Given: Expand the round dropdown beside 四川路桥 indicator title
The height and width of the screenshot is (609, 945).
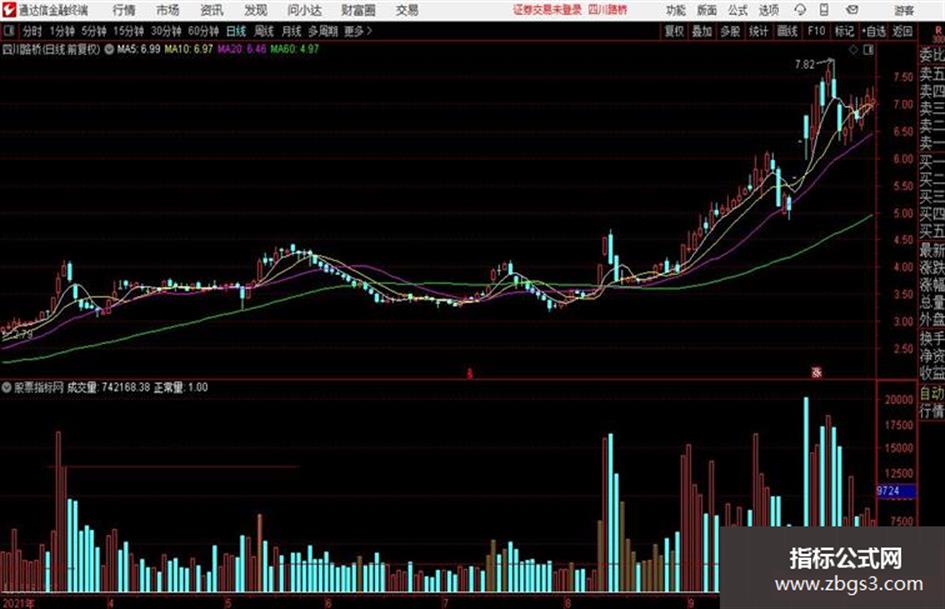Looking at the screenshot, I should (x=109, y=49).
